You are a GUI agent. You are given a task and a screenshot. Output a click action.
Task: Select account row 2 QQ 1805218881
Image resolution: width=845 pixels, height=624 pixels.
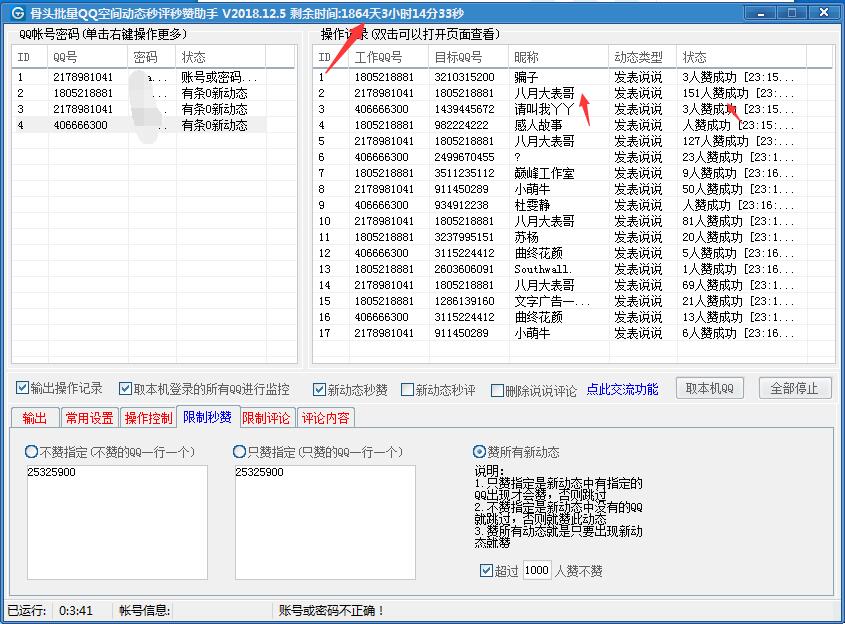tap(140, 93)
